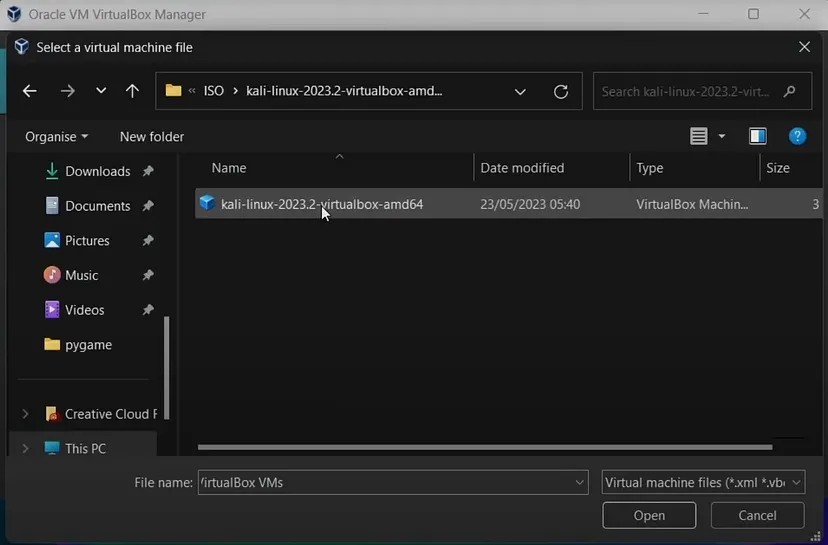The width and height of the screenshot is (828, 545).
Task: Change view using the view layout icon
Action: [699, 136]
